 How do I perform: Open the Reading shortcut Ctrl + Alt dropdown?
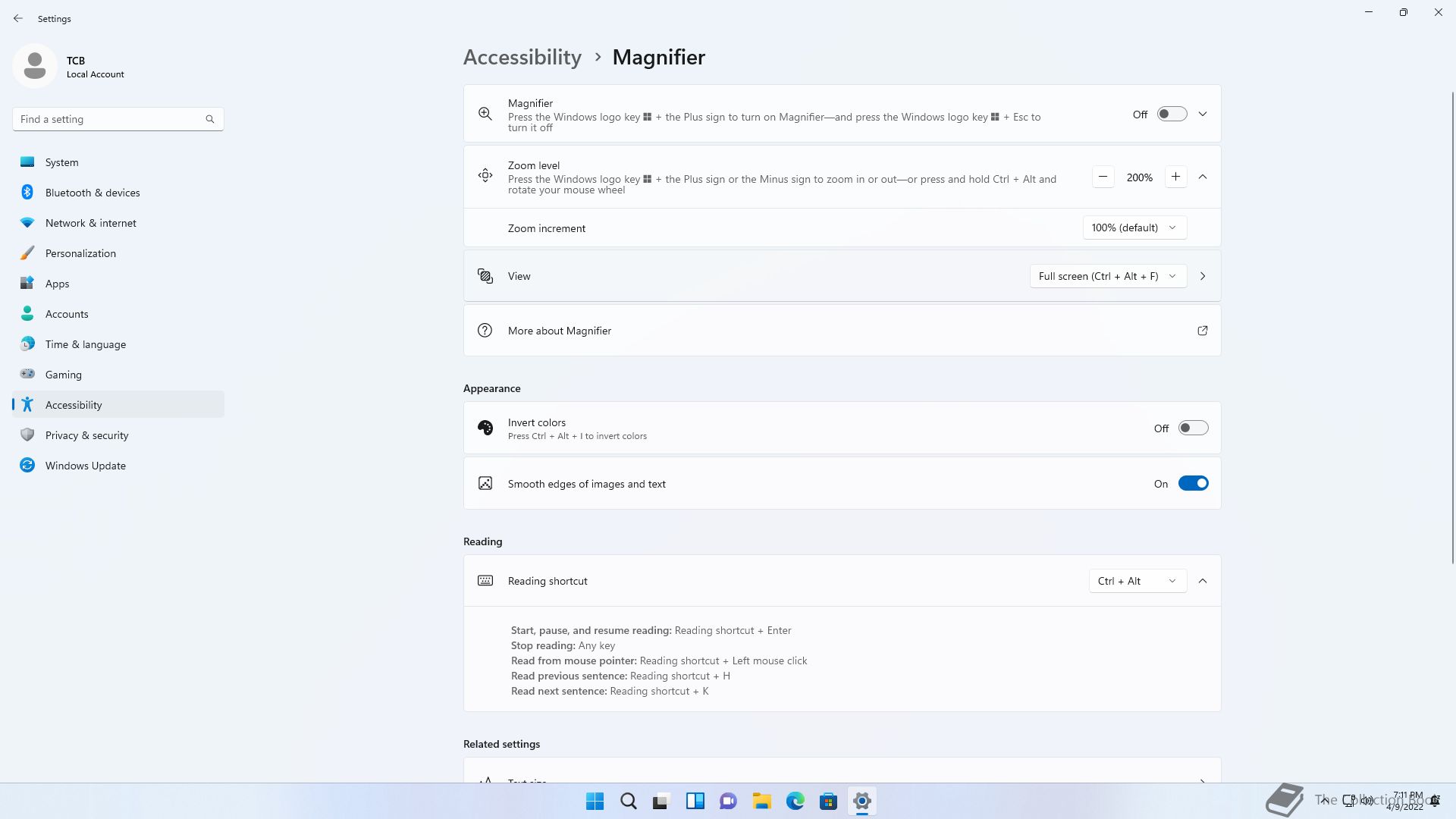pos(1137,581)
